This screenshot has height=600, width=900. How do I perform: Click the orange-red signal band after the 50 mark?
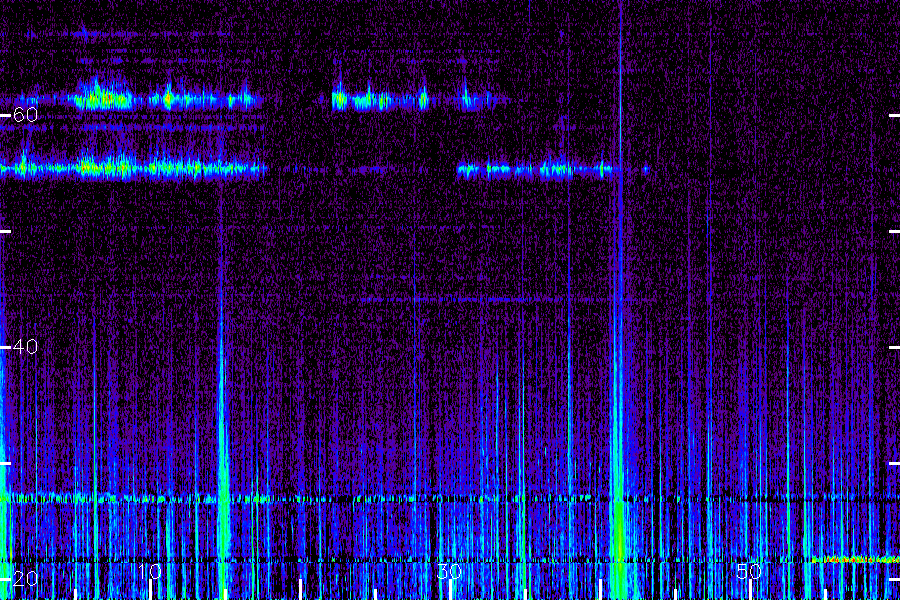pyautogui.click(x=856, y=559)
